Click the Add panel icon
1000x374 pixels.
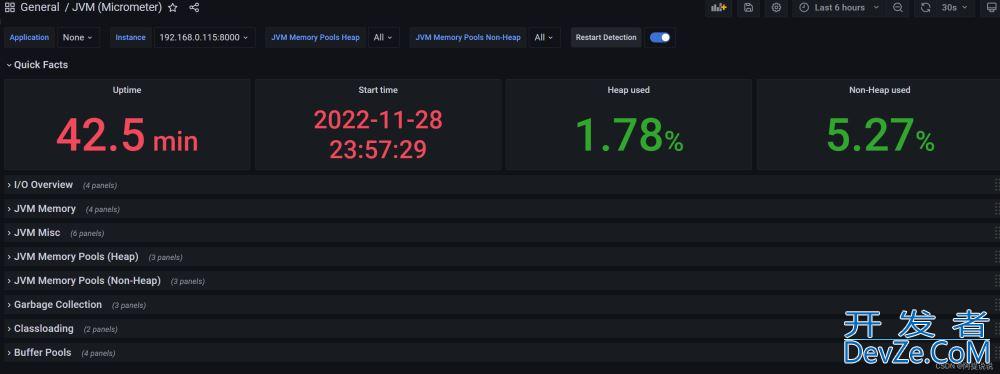(x=719, y=8)
